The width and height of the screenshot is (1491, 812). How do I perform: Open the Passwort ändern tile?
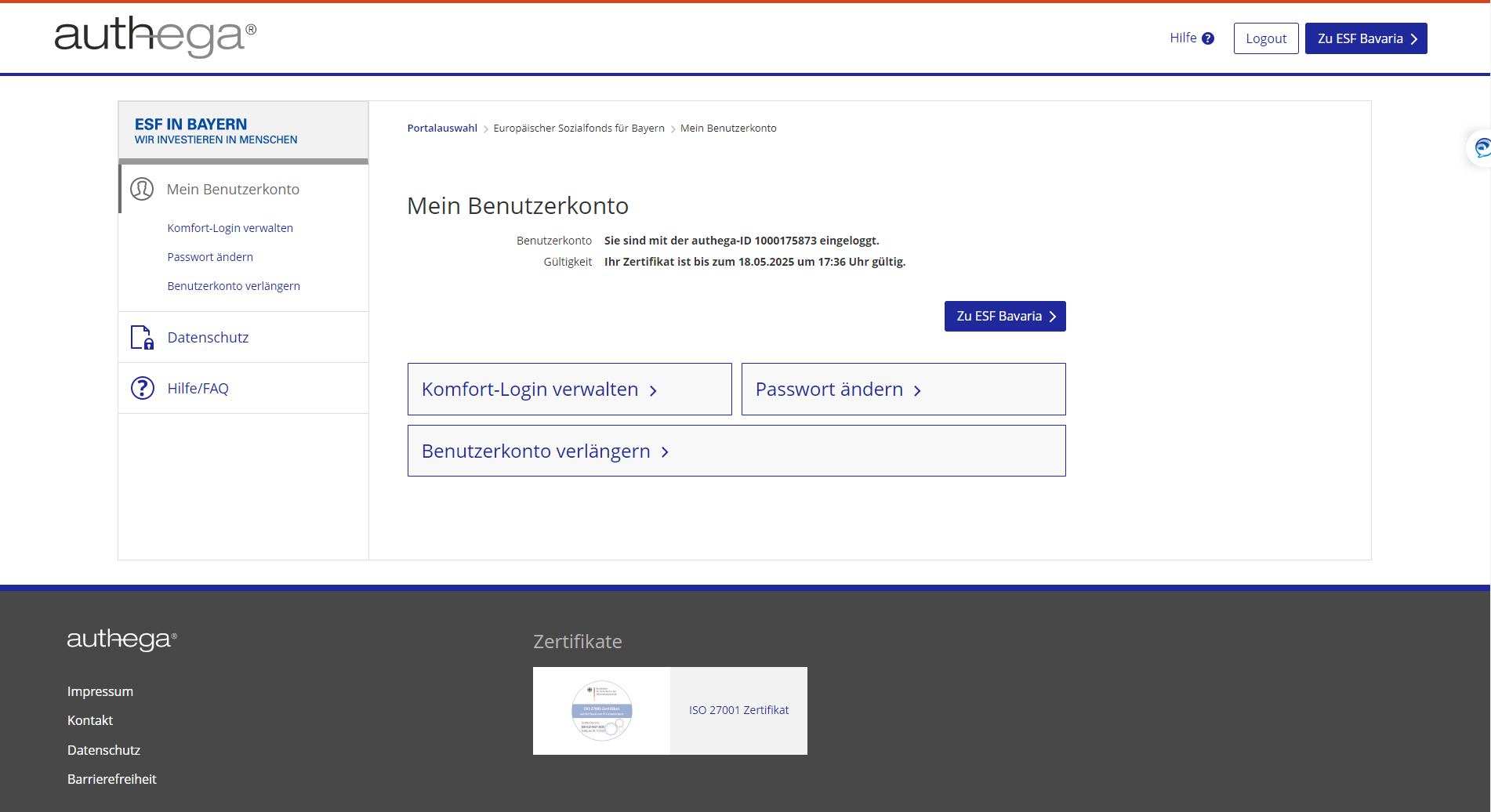click(x=903, y=389)
